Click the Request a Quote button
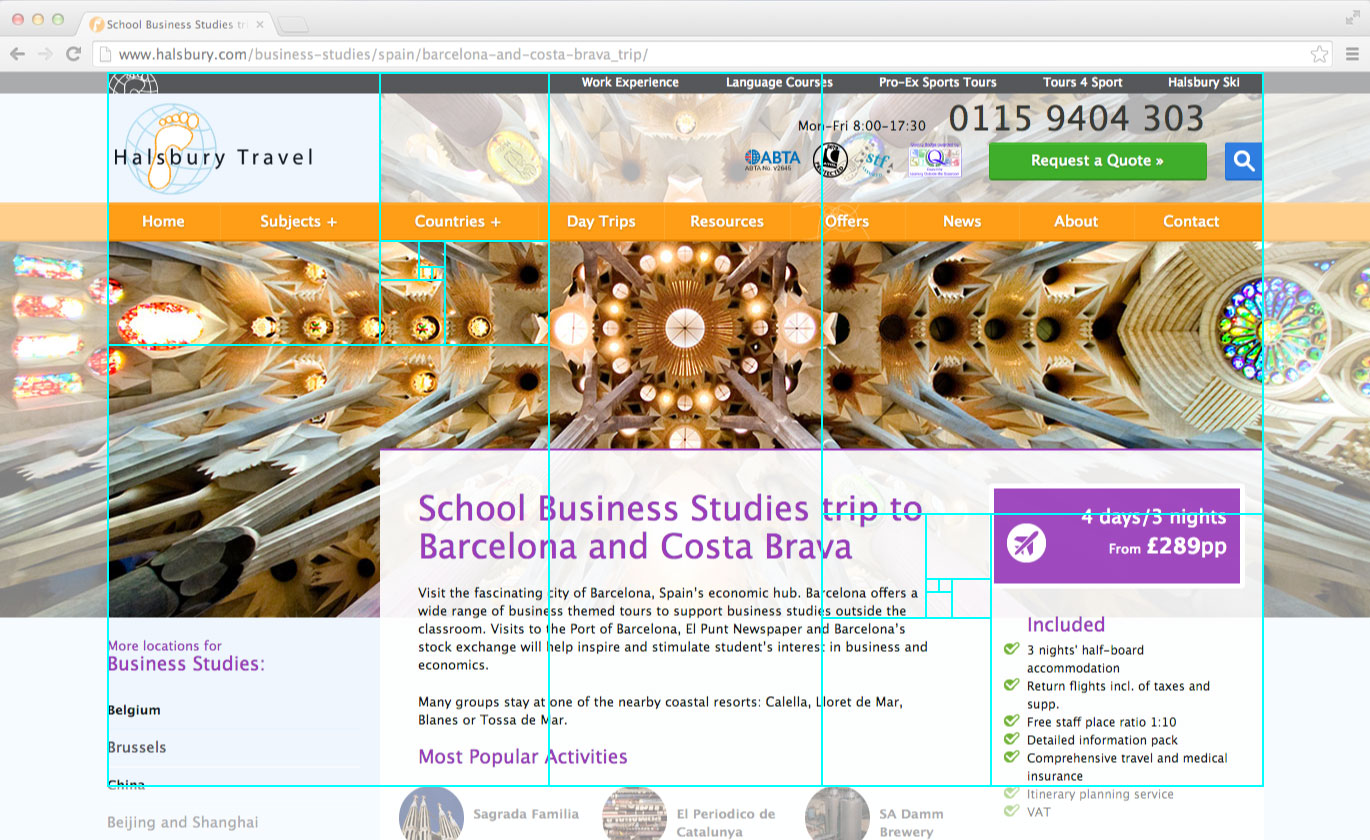Image resolution: width=1370 pixels, height=840 pixels. [1097, 161]
